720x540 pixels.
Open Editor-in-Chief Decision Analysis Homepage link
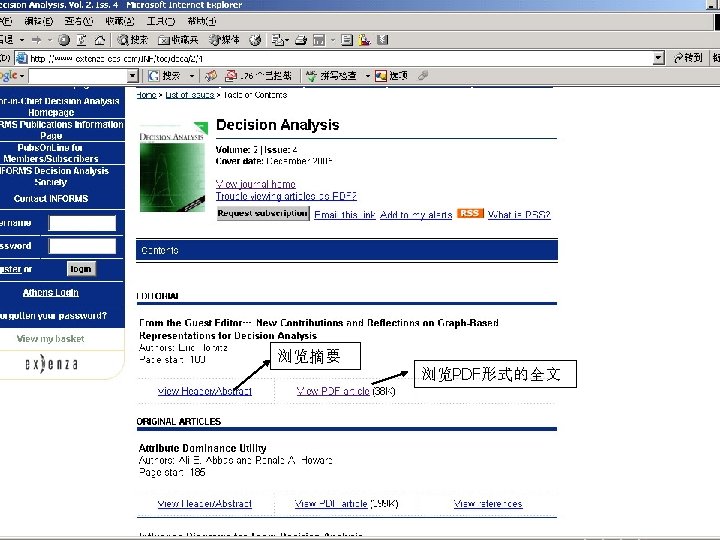coord(58,107)
